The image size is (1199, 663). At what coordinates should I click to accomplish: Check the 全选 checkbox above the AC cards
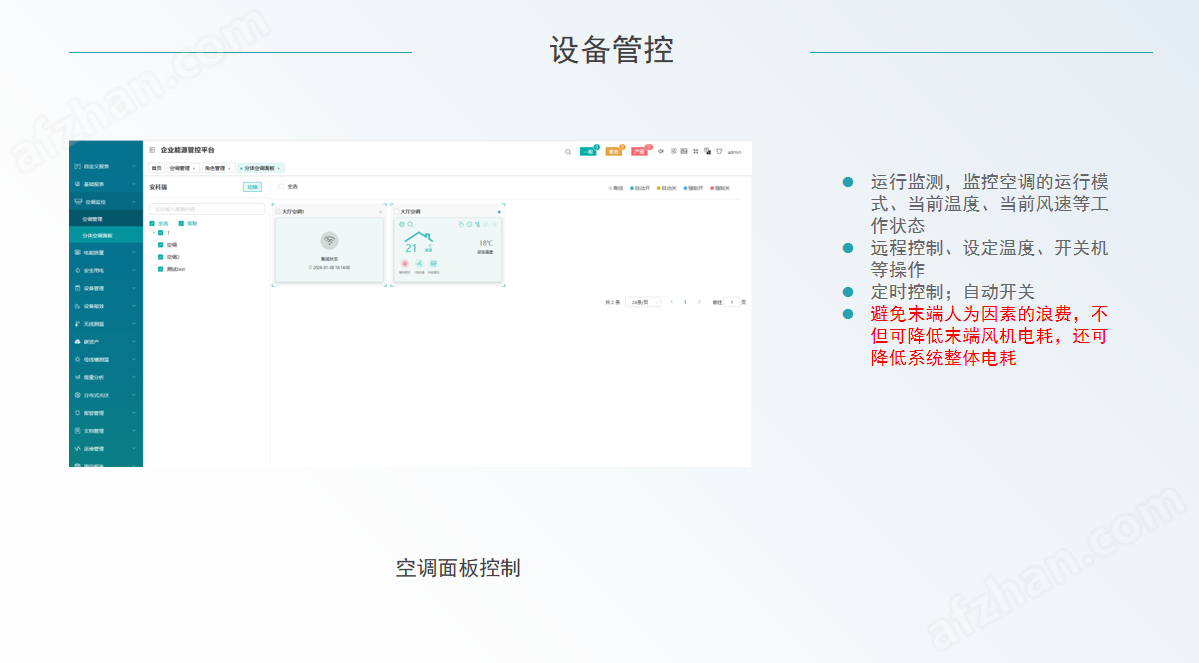pos(281,187)
